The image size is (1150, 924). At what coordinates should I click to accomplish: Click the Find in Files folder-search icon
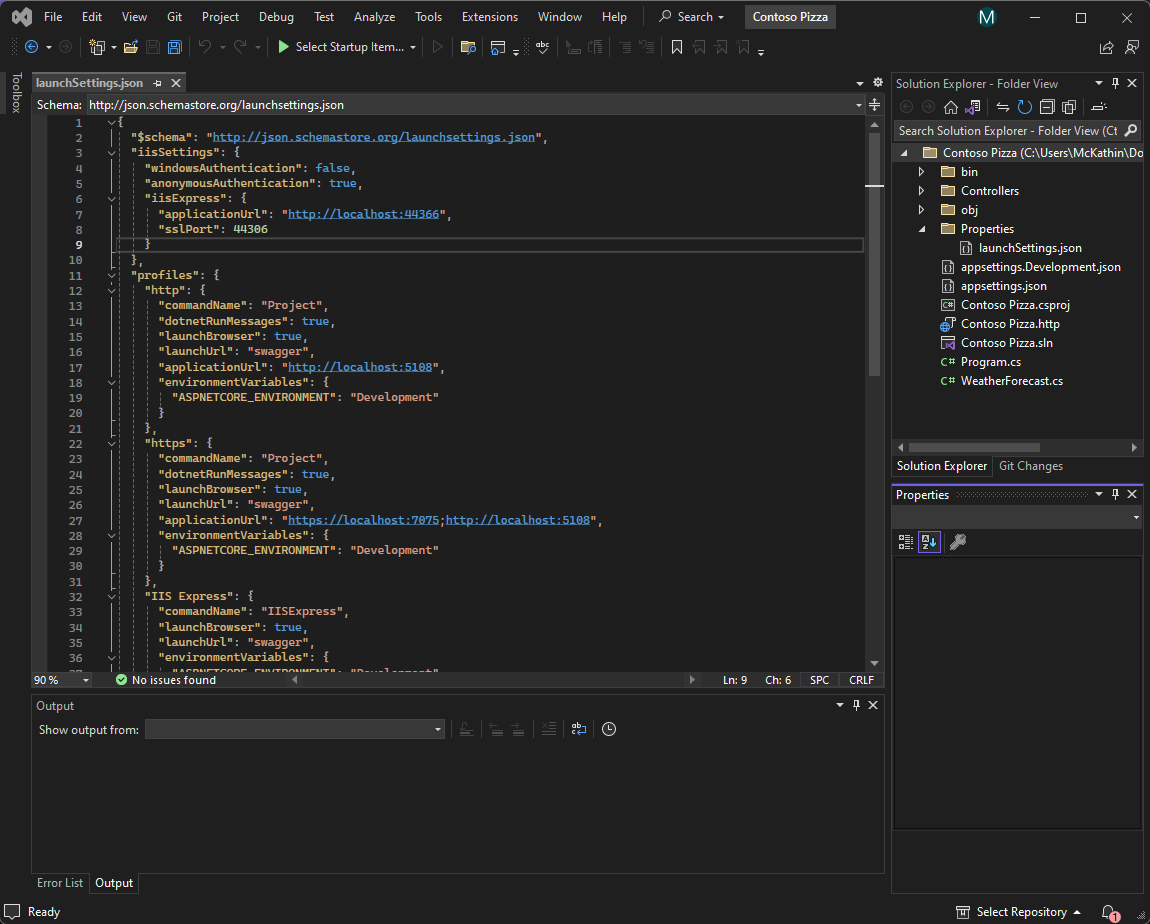[468, 47]
